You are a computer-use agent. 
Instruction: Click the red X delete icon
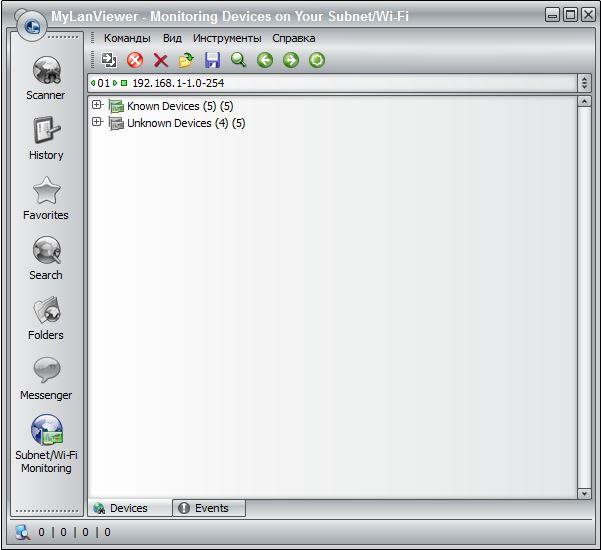tap(161, 60)
